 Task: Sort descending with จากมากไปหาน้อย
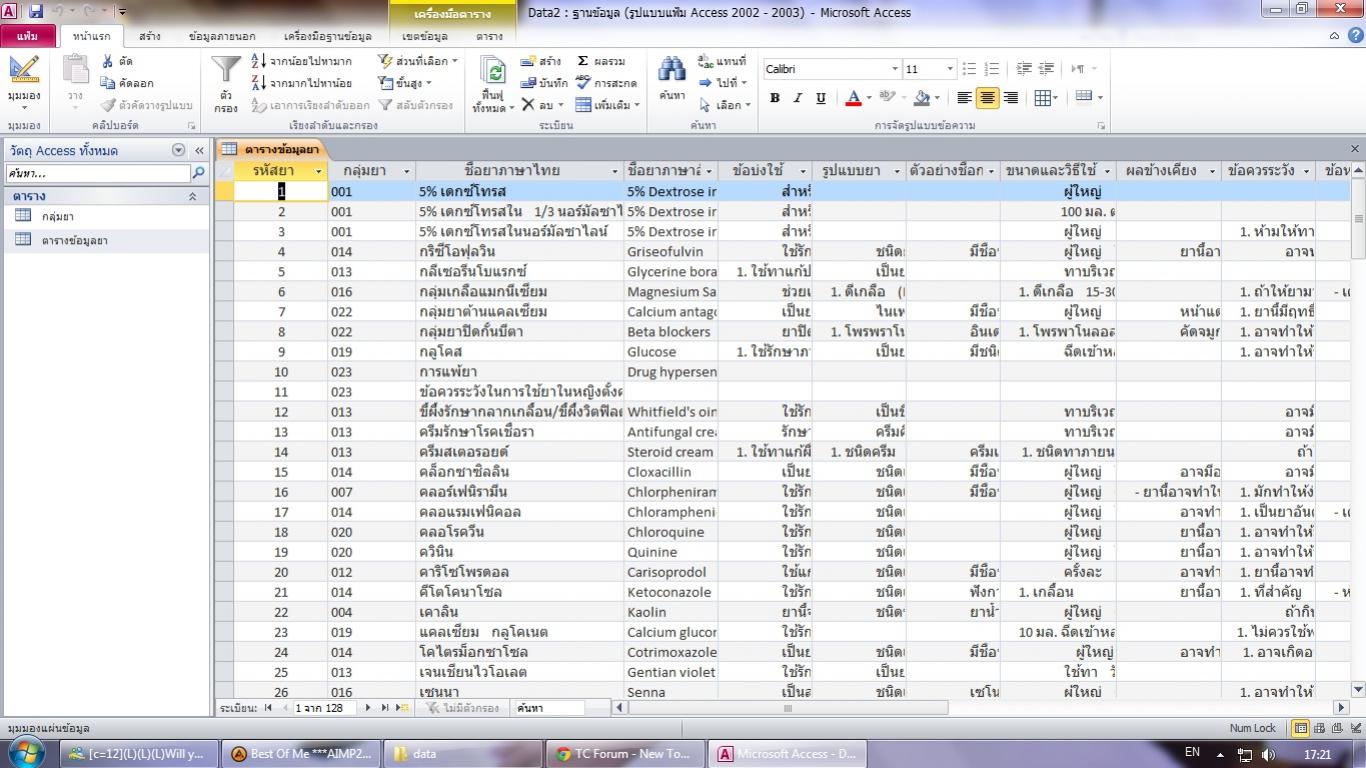click(x=301, y=83)
